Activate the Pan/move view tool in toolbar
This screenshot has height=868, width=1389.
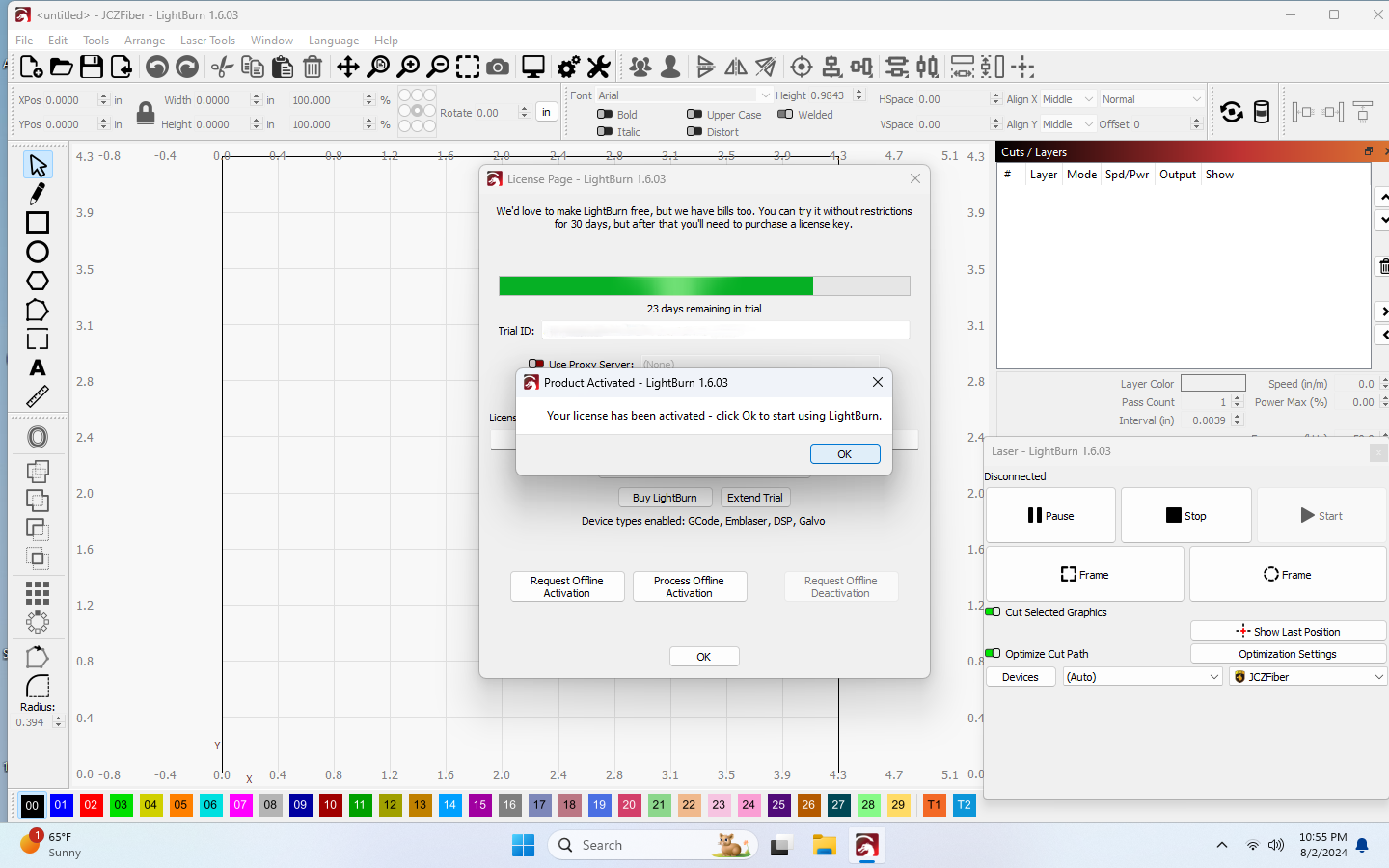348,67
